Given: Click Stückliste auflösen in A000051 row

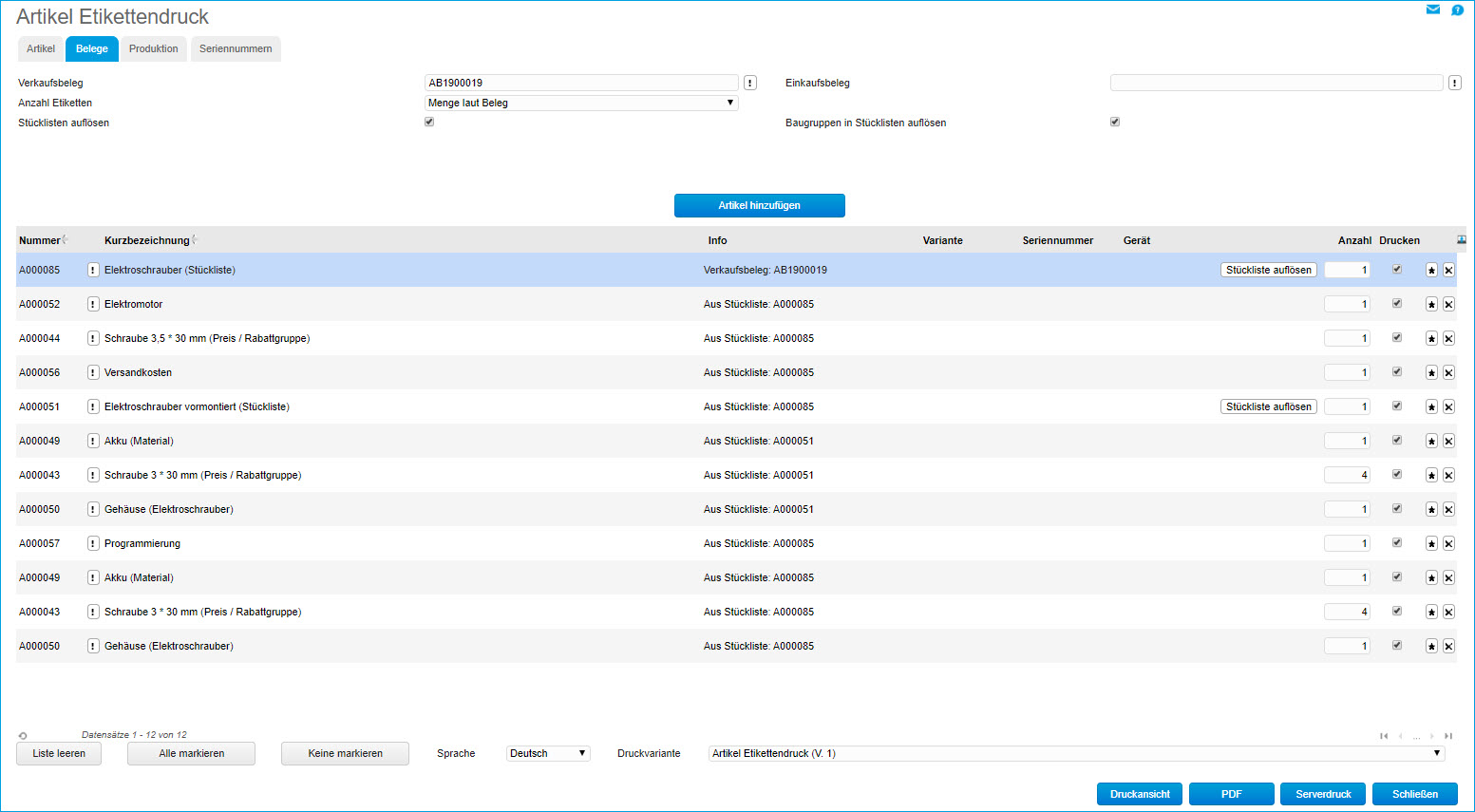Looking at the screenshot, I should [1269, 406].
